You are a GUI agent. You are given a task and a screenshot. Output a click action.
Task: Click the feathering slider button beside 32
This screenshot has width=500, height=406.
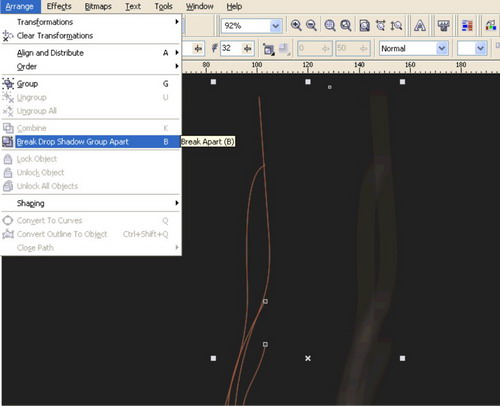(248, 49)
